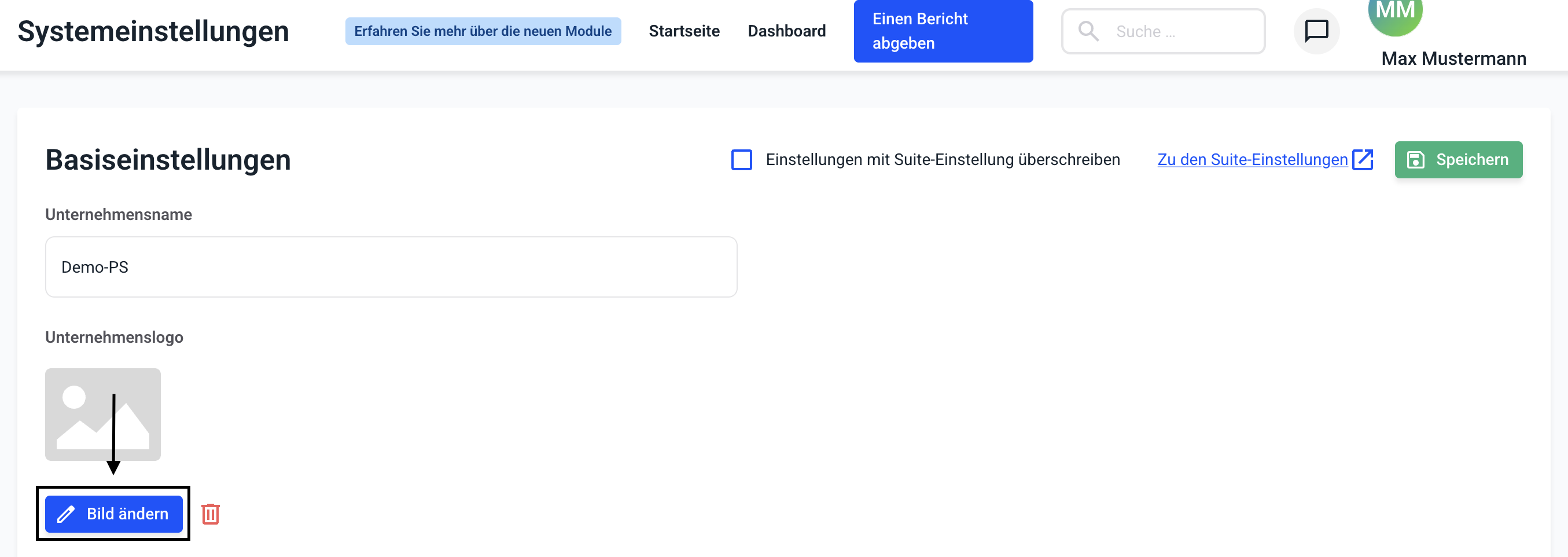
Task: Open the chat message icon in header
Action: click(x=1316, y=31)
